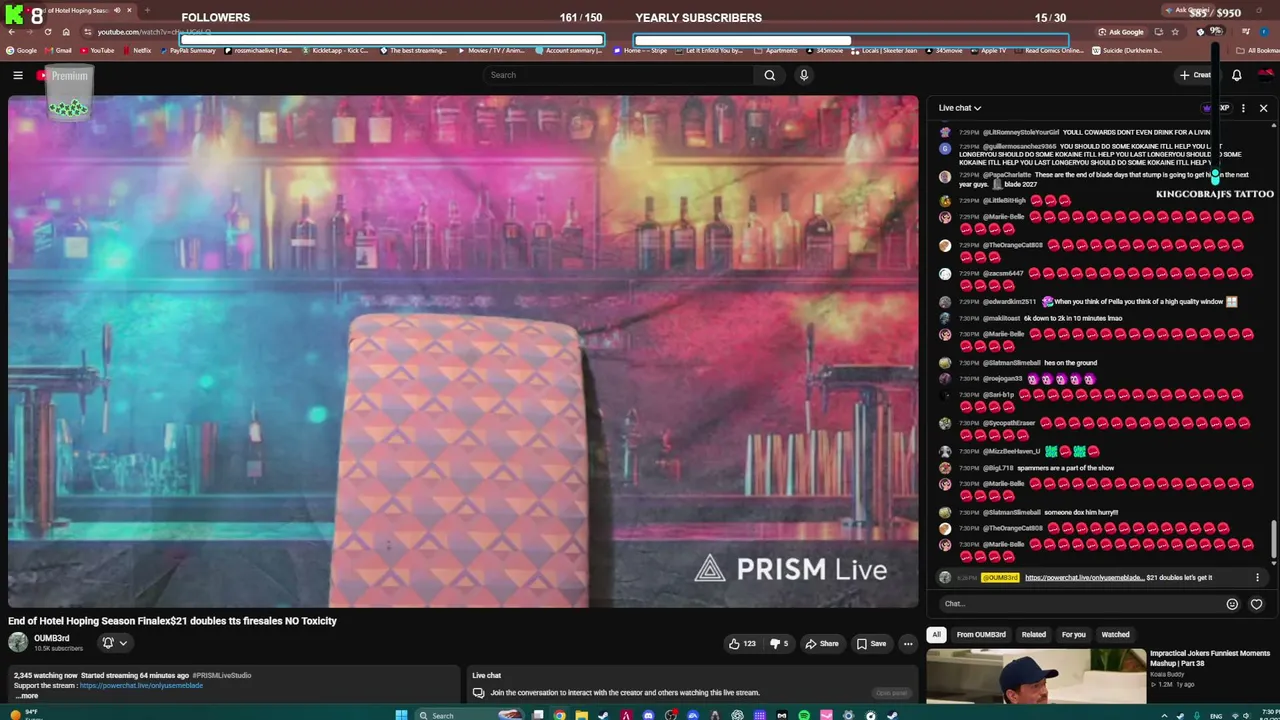Click the mute-tab speaker icon on tab
The width and height of the screenshot is (1280, 720).
tap(117, 10)
